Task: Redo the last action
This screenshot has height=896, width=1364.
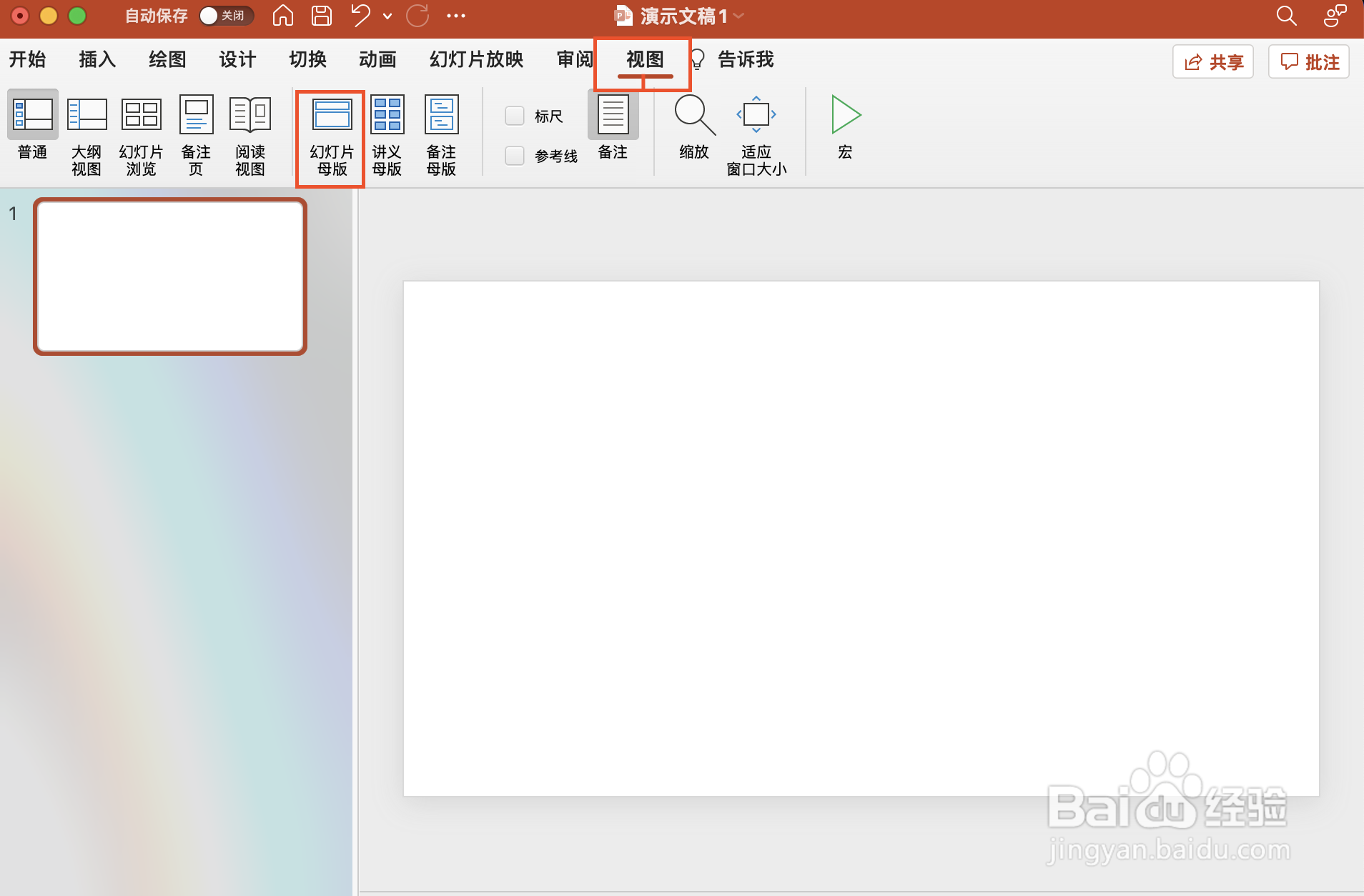Action: point(417,15)
